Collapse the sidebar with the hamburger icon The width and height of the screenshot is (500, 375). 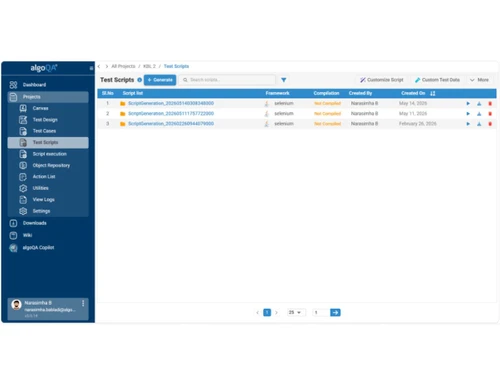point(91,68)
